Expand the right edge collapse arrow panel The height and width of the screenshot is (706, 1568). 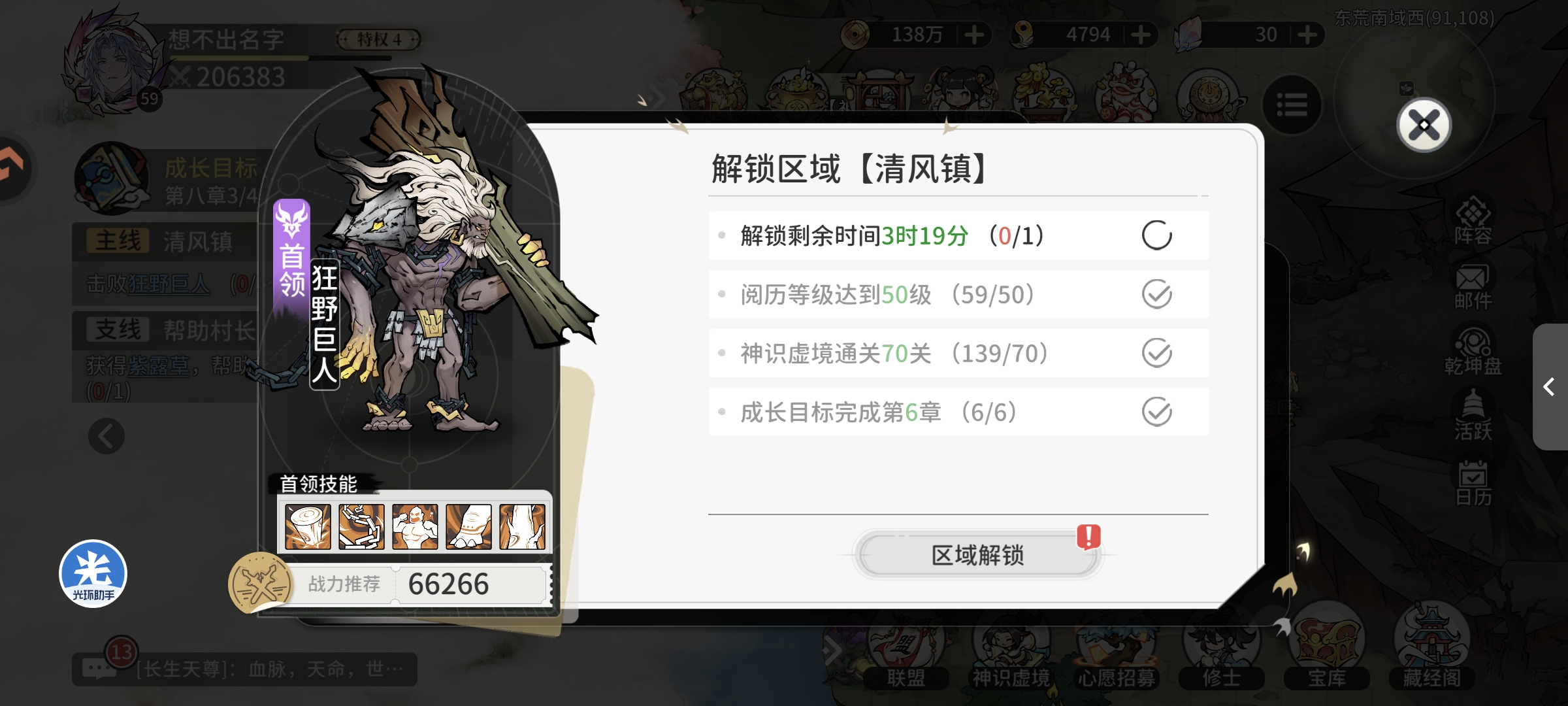pyautogui.click(x=1550, y=387)
